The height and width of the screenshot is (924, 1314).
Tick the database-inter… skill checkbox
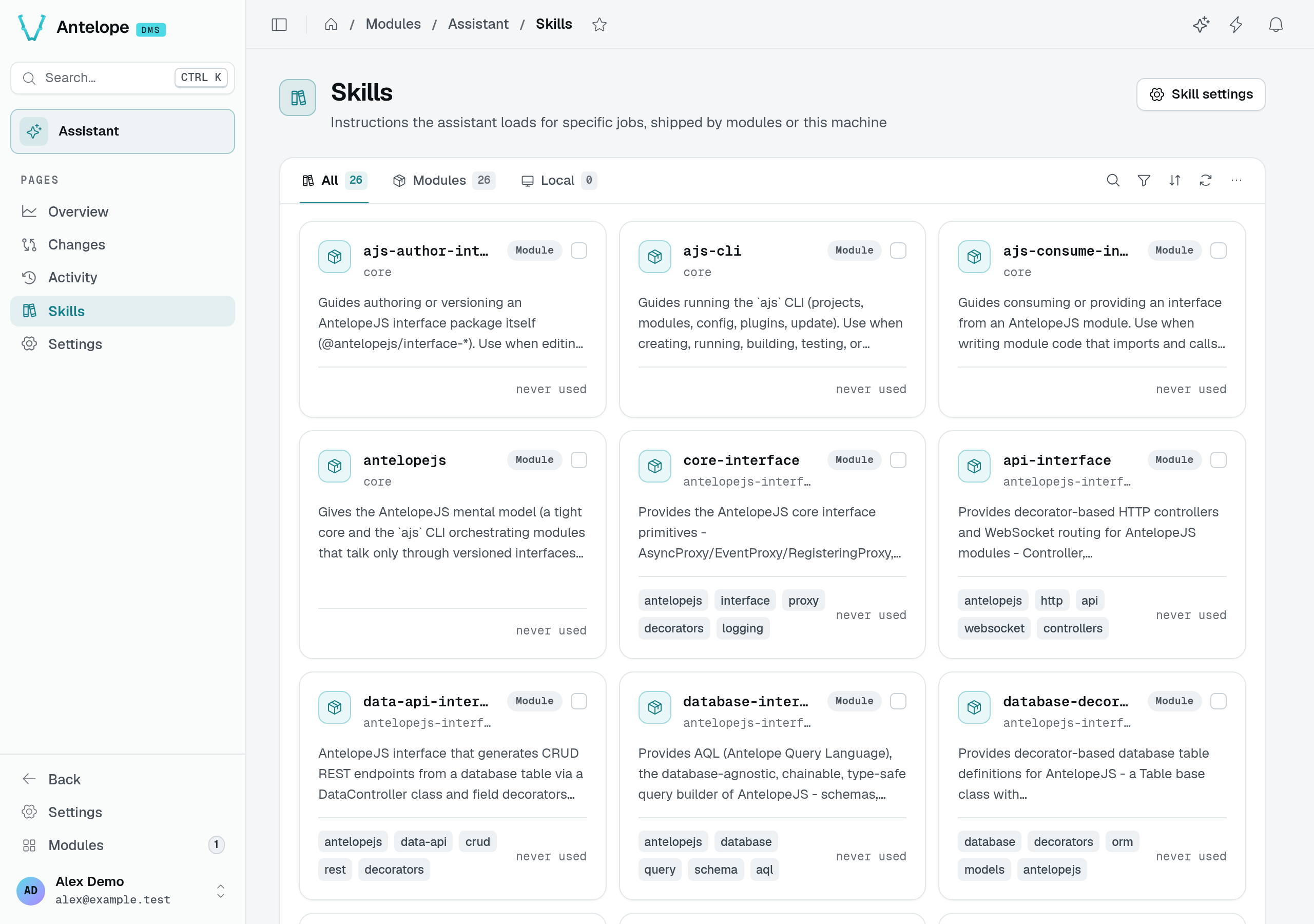(898, 701)
